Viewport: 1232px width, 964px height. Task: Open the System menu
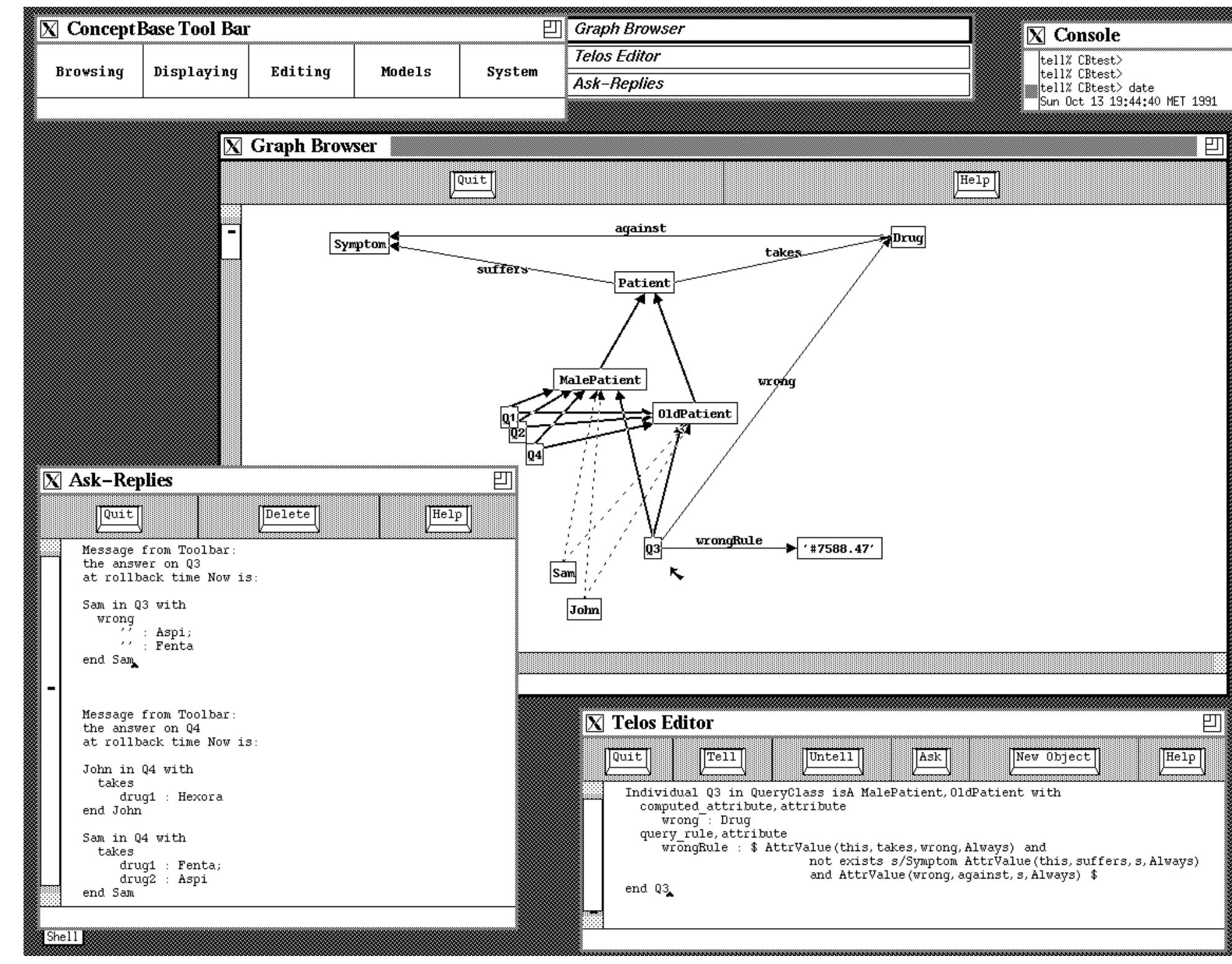point(512,71)
